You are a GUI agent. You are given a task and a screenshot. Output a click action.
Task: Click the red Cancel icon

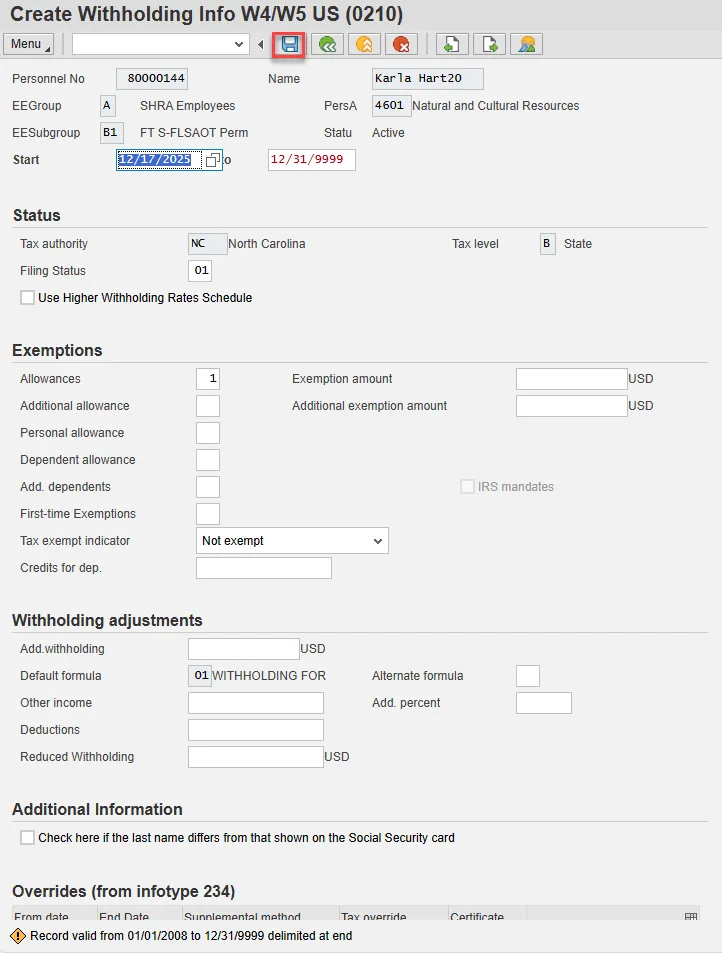tap(402, 44)
